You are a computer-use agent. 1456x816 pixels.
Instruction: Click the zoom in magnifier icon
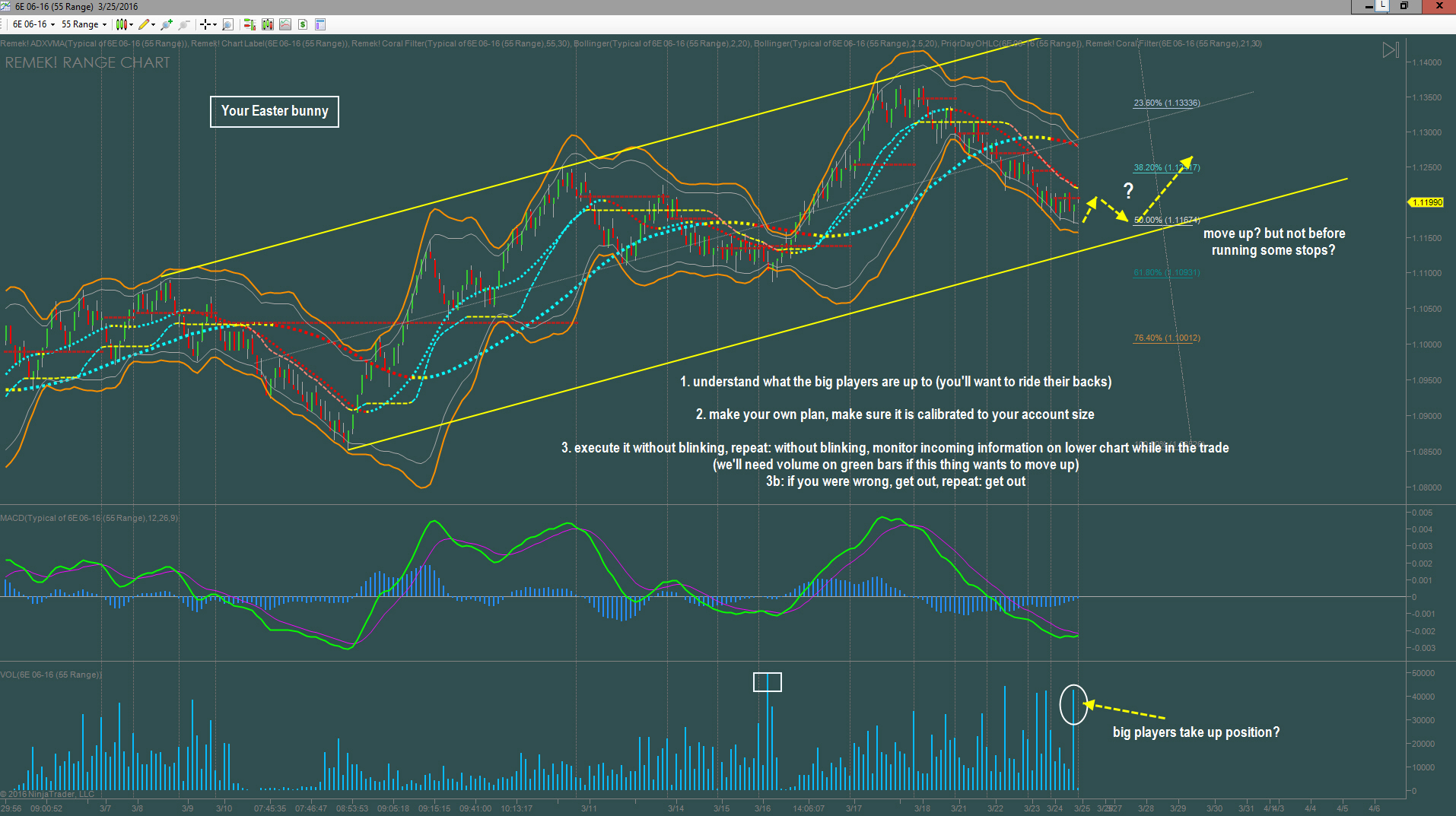point(167,24)
